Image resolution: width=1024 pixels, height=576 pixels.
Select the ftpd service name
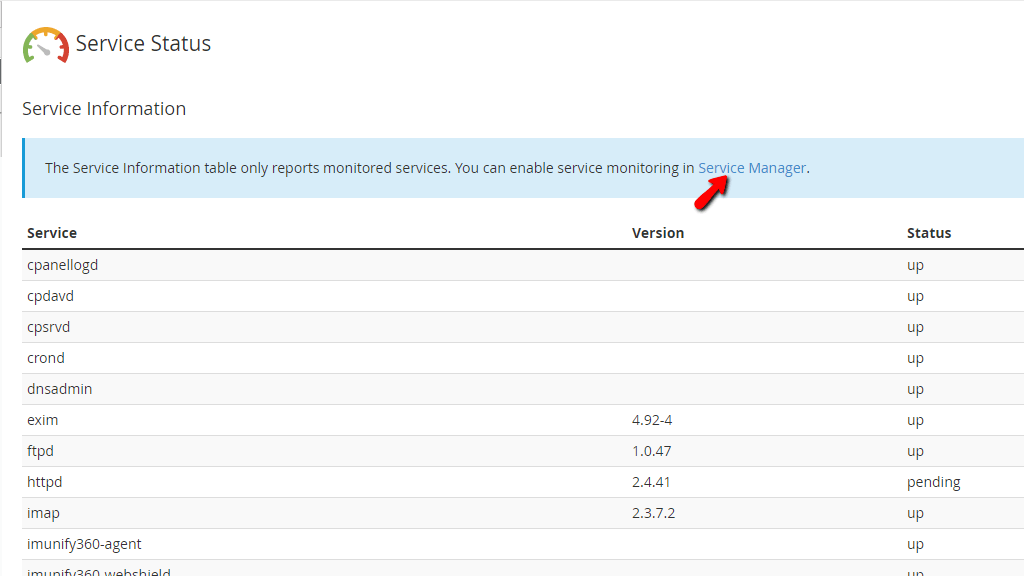[x=40, y=451]
